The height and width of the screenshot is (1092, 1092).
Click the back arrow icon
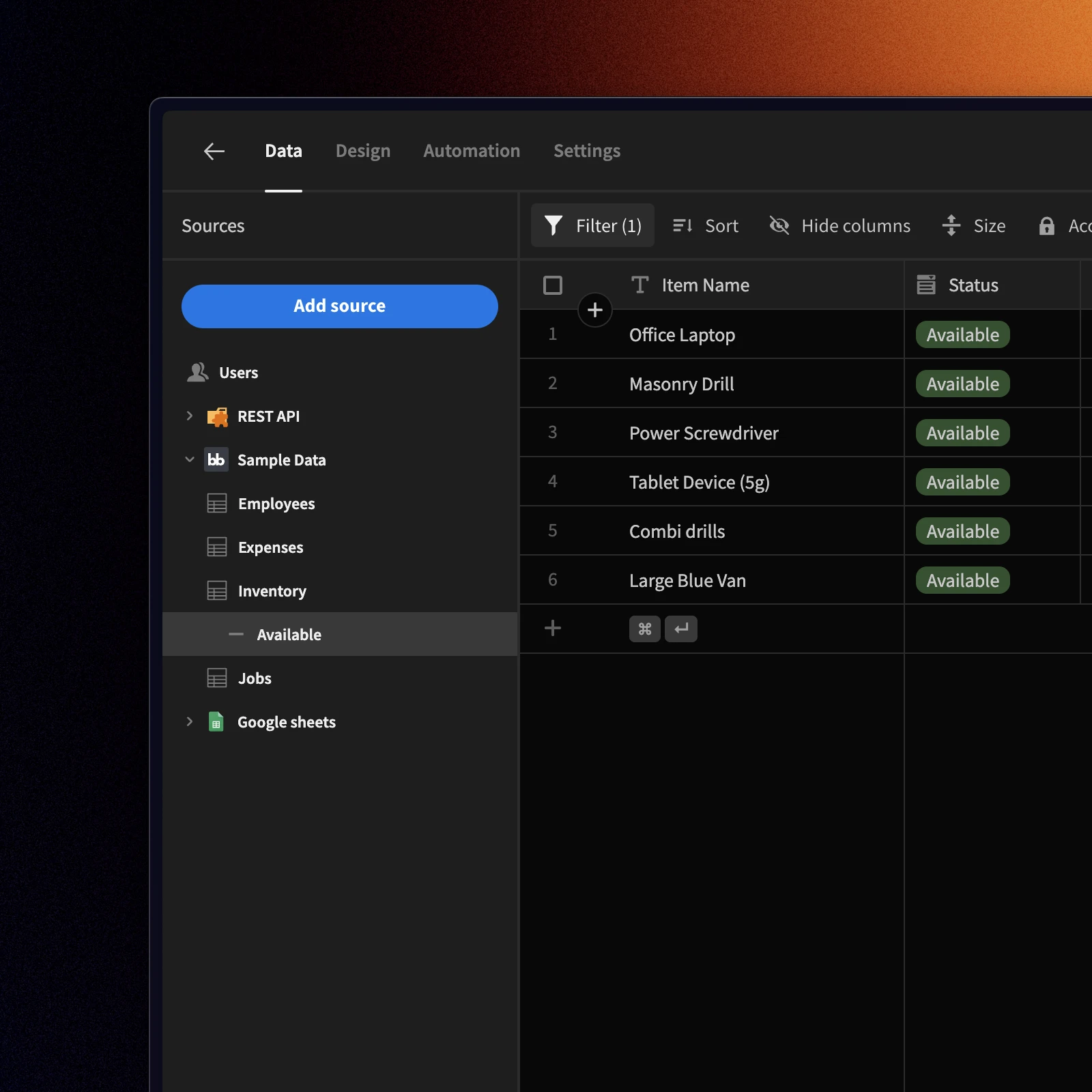tap(214, 151)
